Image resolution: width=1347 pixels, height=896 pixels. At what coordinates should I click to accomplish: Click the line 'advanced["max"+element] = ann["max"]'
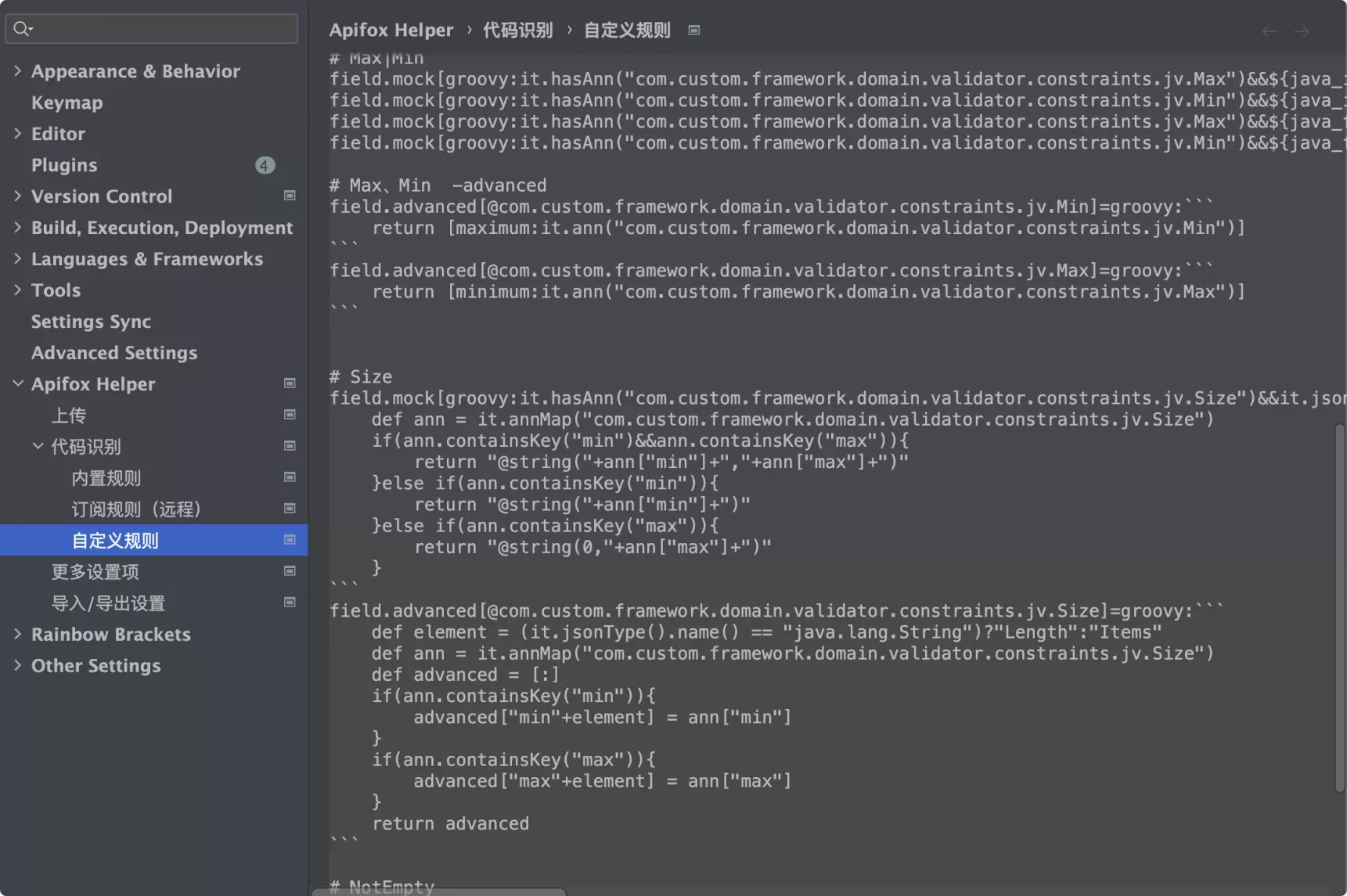point(603,781)
